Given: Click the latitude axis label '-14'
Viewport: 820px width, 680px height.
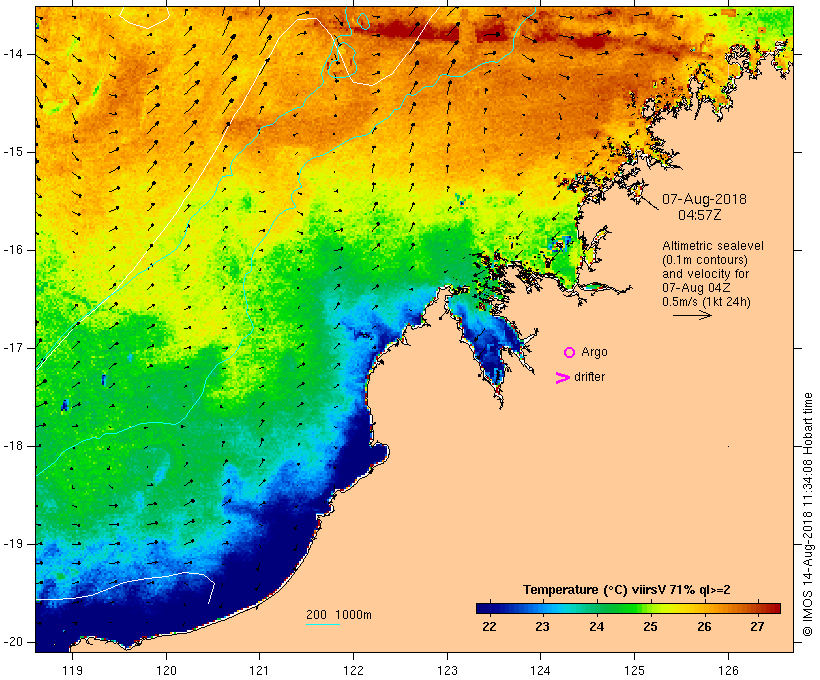Looking at the screenshot, I should 12,54.
